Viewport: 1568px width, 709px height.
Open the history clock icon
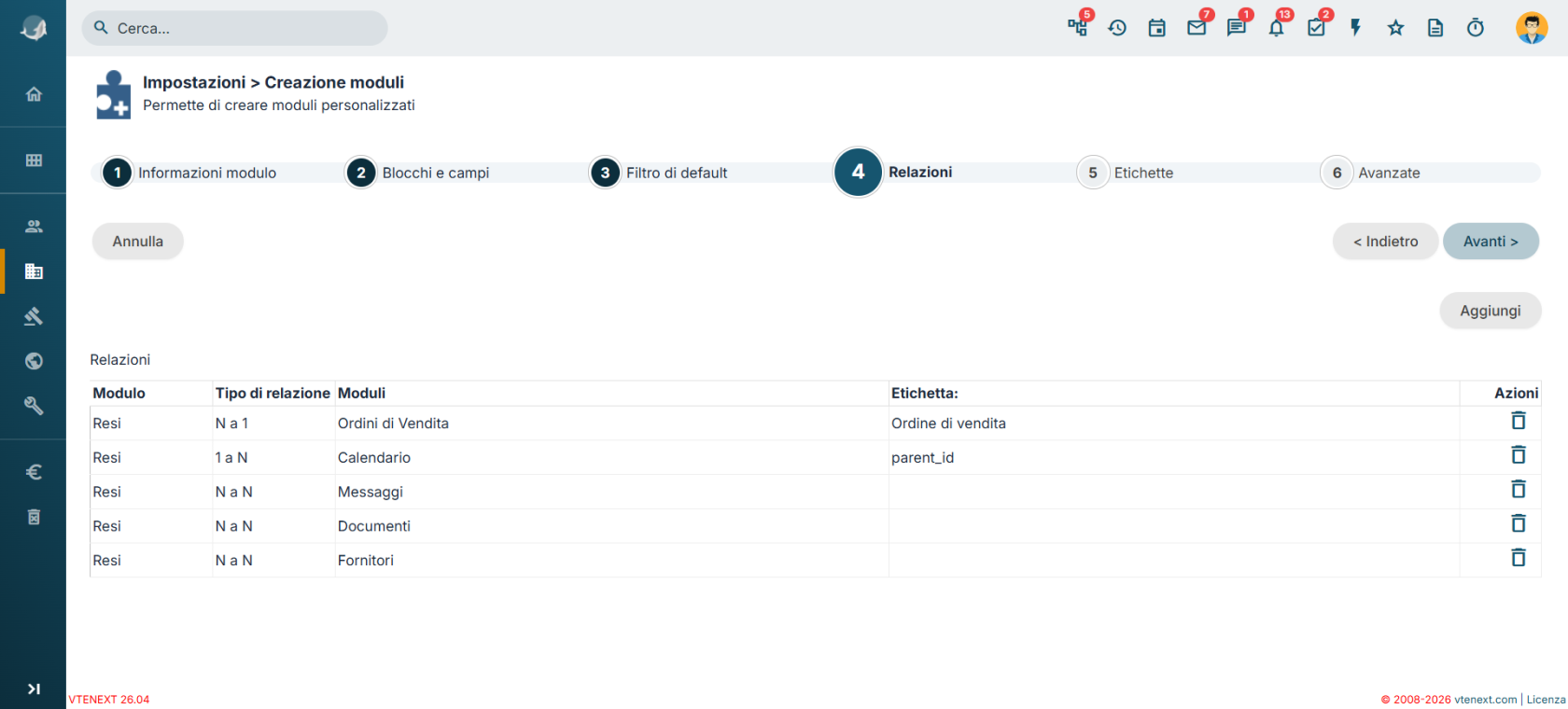point(1117,28)
